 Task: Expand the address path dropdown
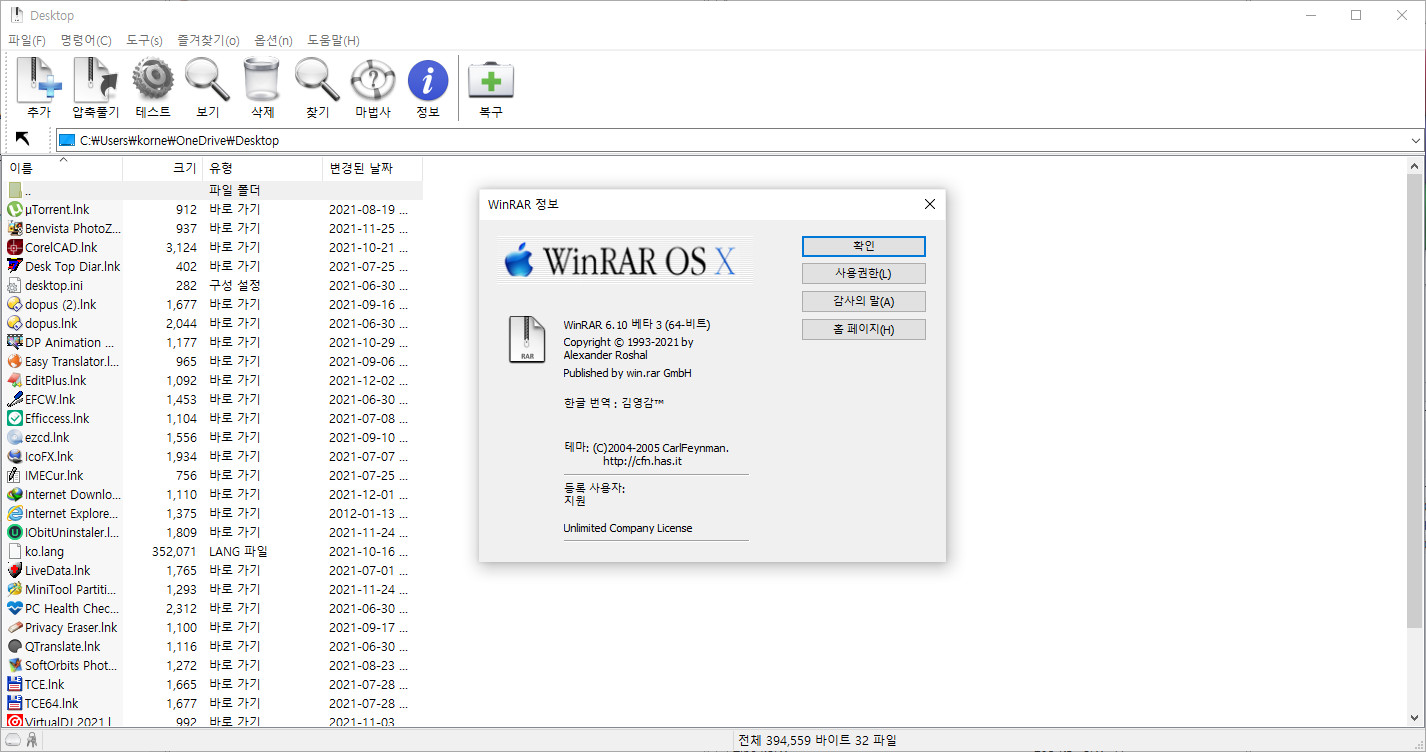click(1415, 140)
